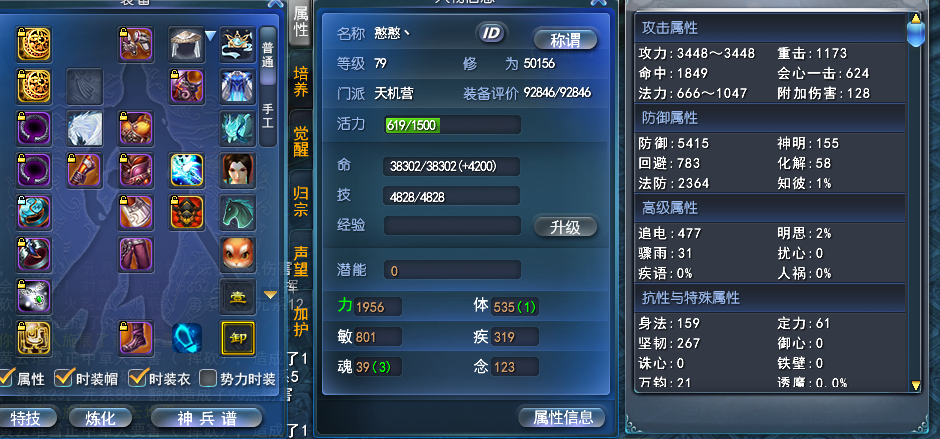This screenshot has width=940, height=439.
Task: Uncheck the 时装帽 checkbox
Action: click(62, 378)
